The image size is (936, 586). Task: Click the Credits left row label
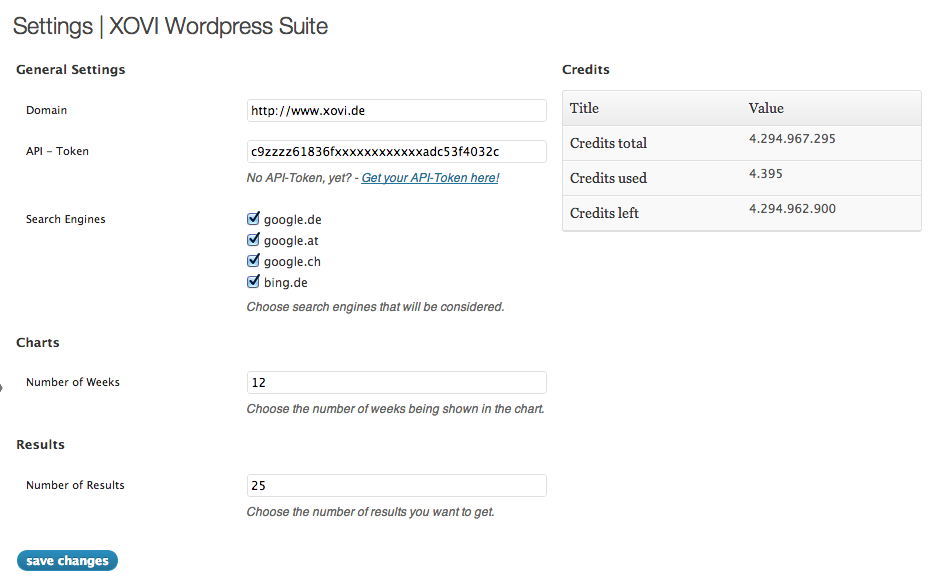[x=604, y=213]
